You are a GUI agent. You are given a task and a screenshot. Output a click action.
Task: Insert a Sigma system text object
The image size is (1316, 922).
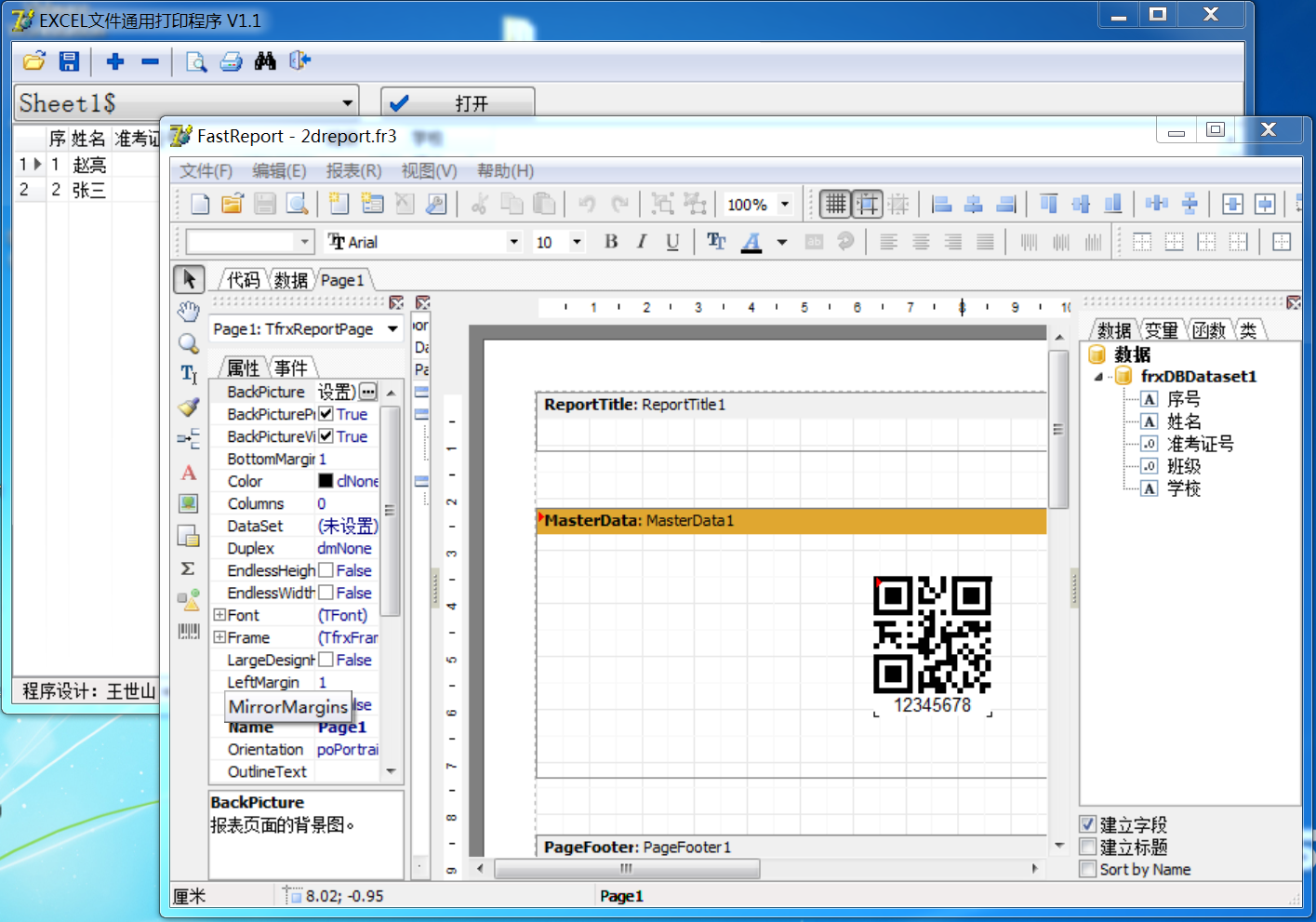(189, 568)
